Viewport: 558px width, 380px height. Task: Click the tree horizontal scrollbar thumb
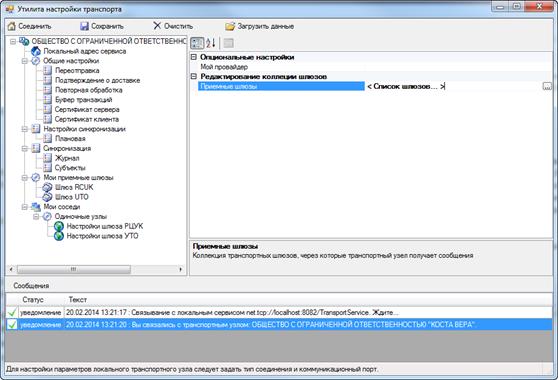click(x=74, y=269)
